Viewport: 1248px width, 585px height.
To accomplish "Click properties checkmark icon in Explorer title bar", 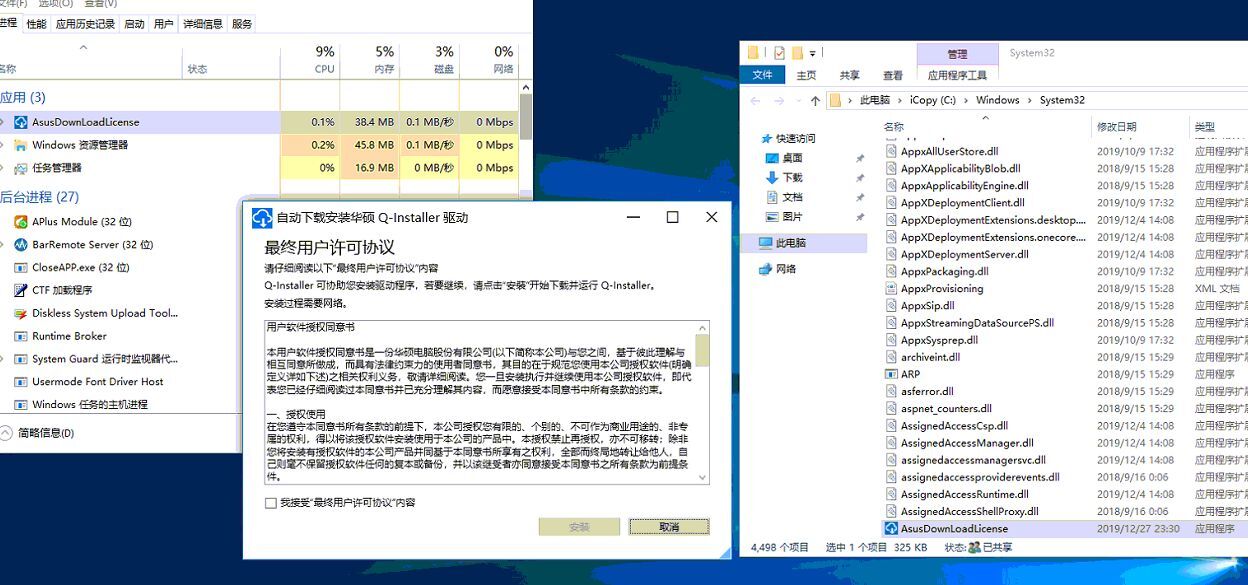I will point(779,53).
